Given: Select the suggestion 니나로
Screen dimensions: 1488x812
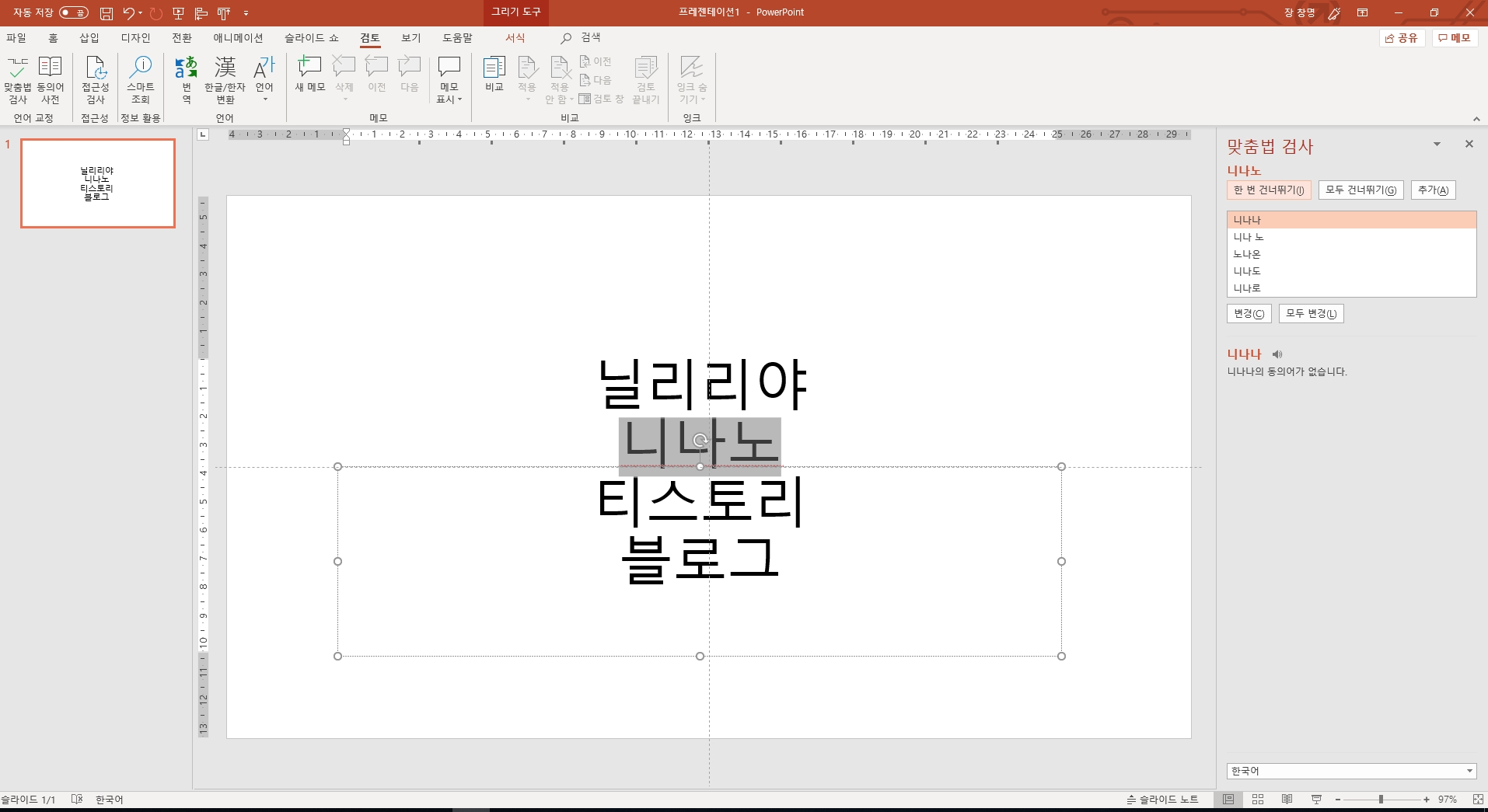Looking at the screenshot, I should (x=1351, y=288).
